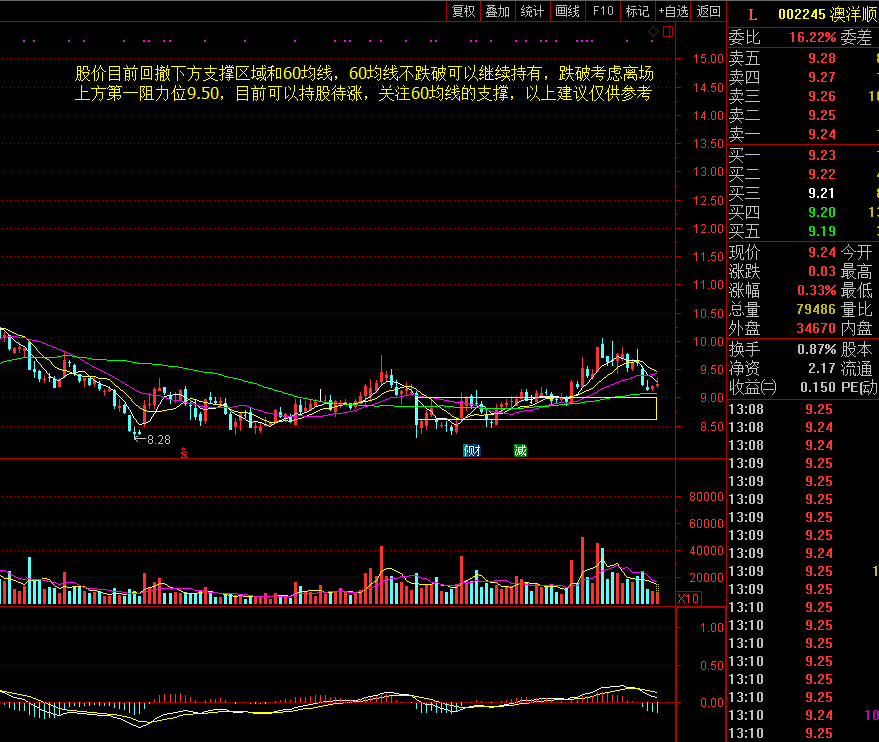Click the 10.00 price axis label
879x742 pixels.
pyautogui.click(x=708, y=342)
